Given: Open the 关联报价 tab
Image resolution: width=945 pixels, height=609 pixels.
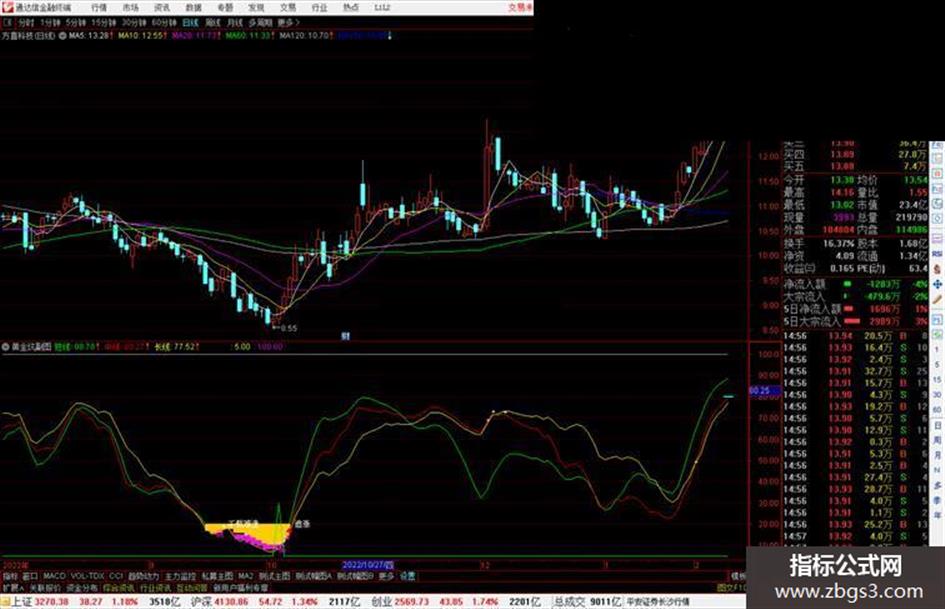Looking at the screenshot, I should (x=45, y=587).
